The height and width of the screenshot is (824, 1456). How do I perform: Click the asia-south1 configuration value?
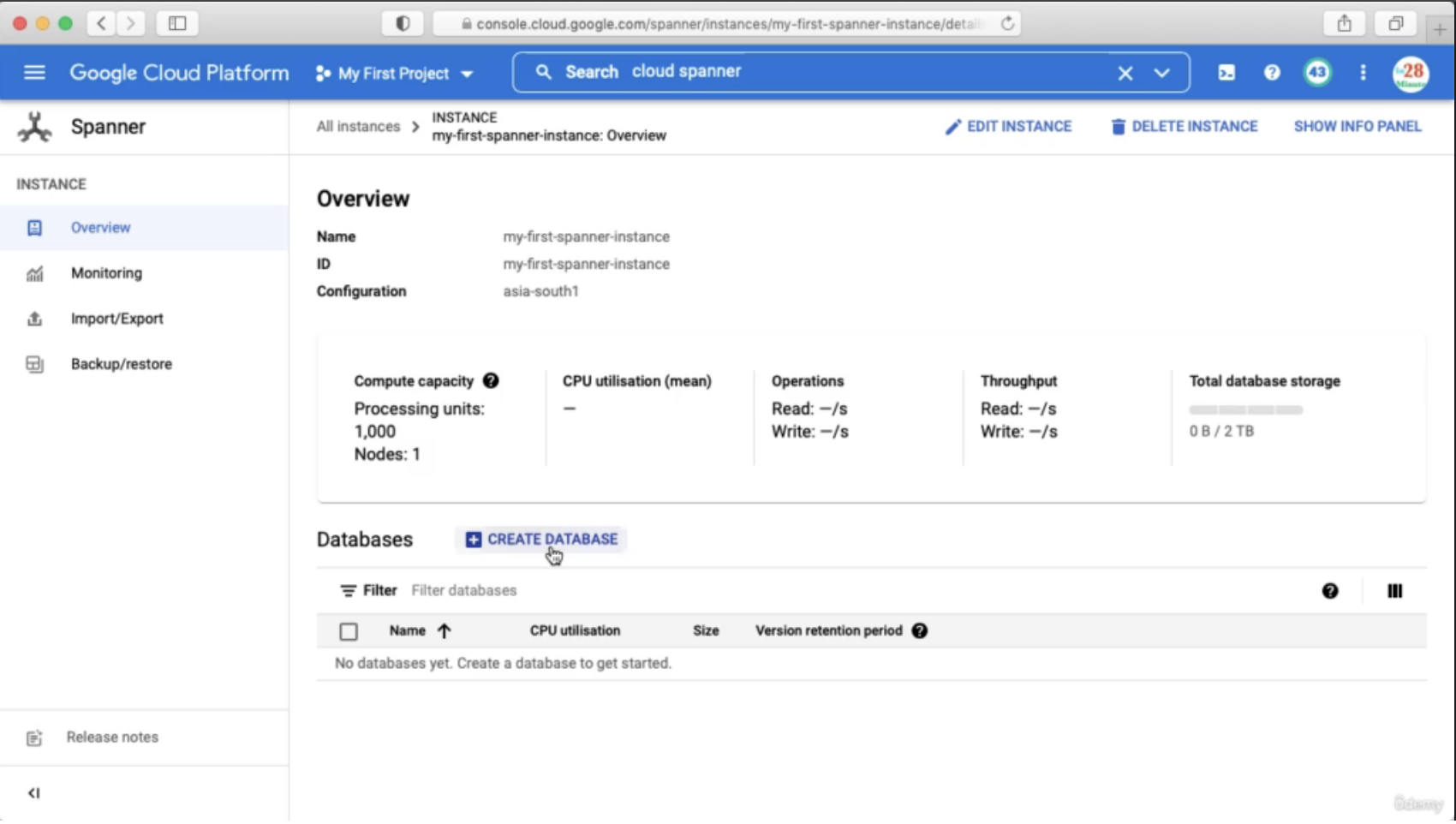[540, 291]
